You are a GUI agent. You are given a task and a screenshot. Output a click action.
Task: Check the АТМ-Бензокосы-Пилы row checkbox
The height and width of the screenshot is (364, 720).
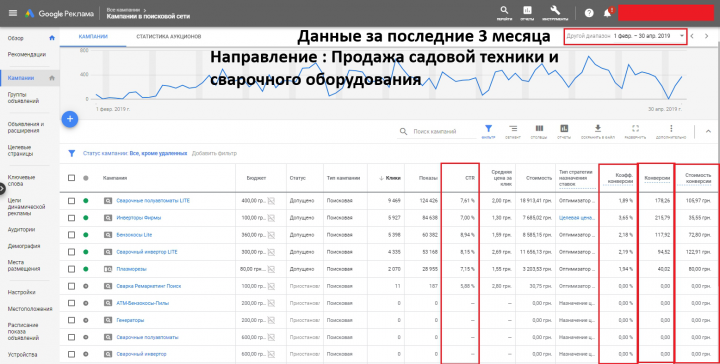71,303
